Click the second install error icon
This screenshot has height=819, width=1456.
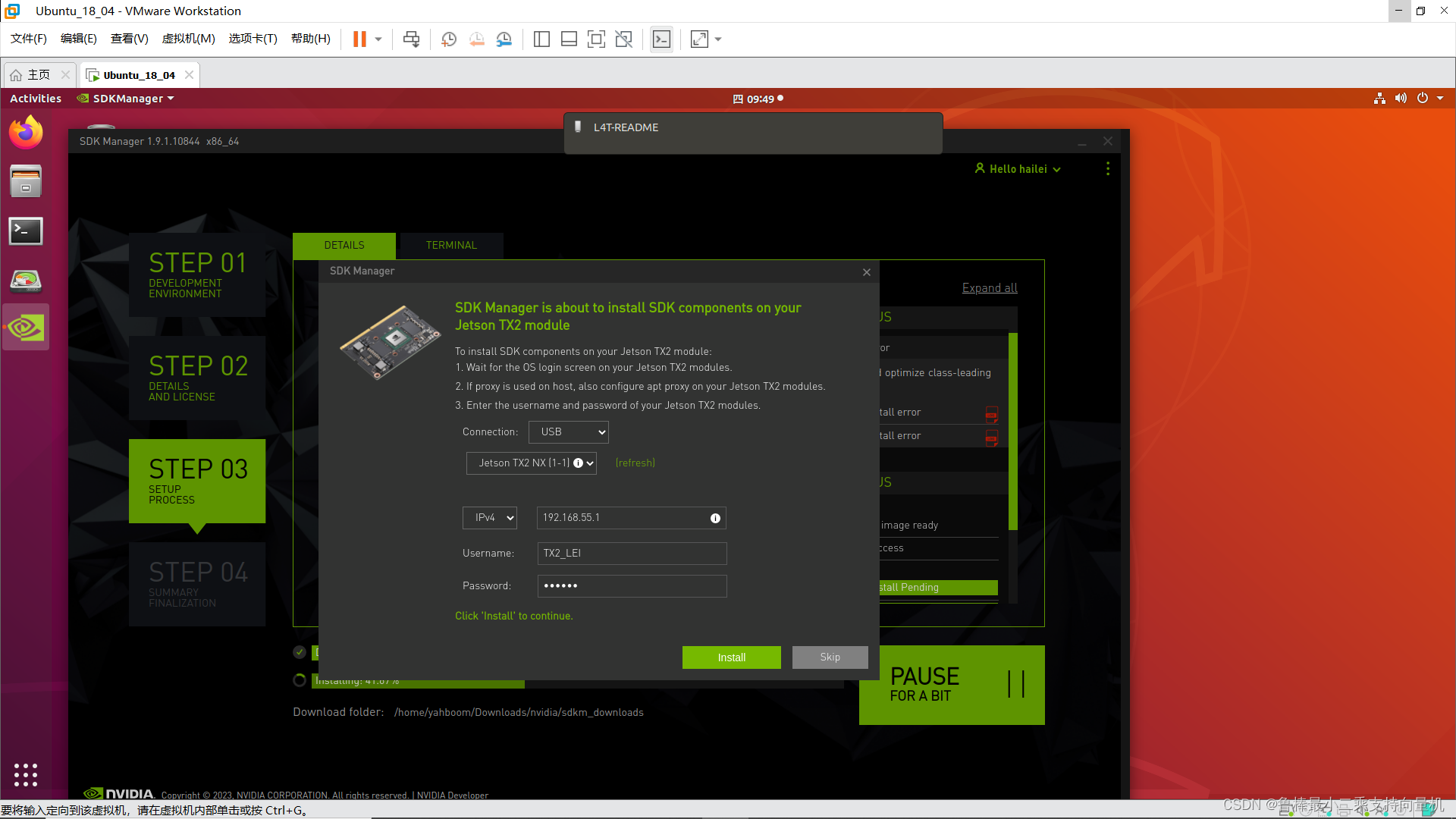pyautogui.click(x=991, y=438)
